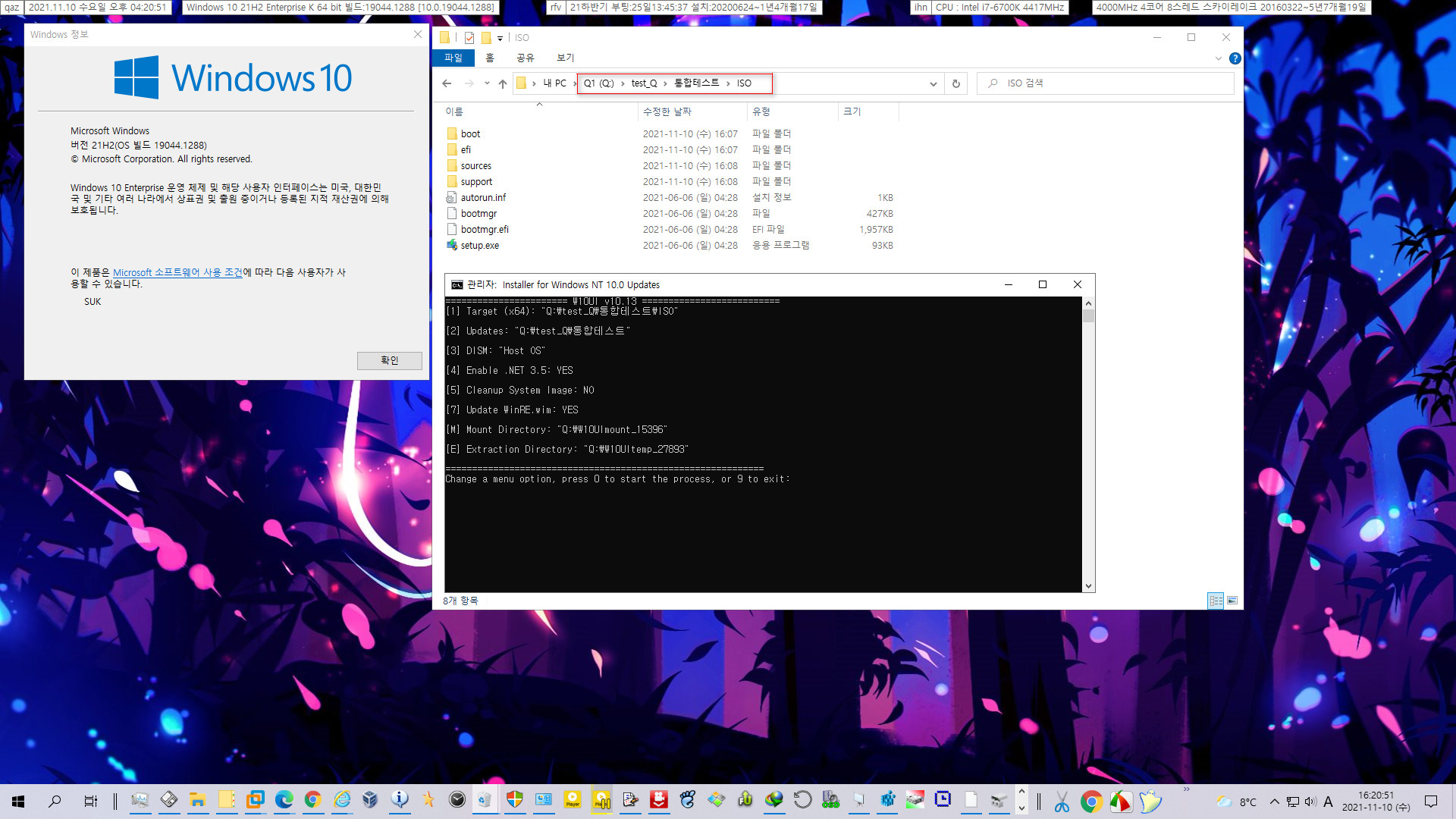Click properties checkmark in quick access toolbar

469,37
